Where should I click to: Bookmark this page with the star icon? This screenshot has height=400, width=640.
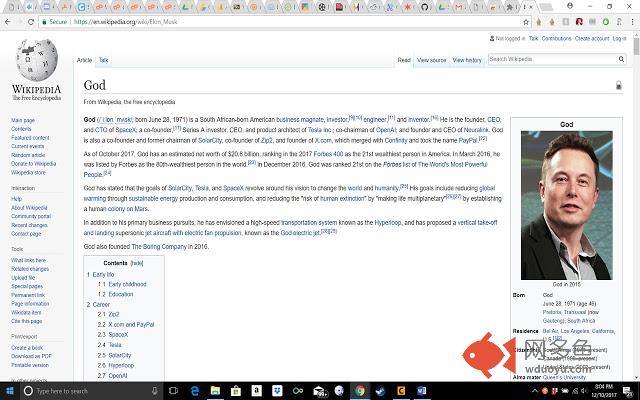[x=526, y=22]
